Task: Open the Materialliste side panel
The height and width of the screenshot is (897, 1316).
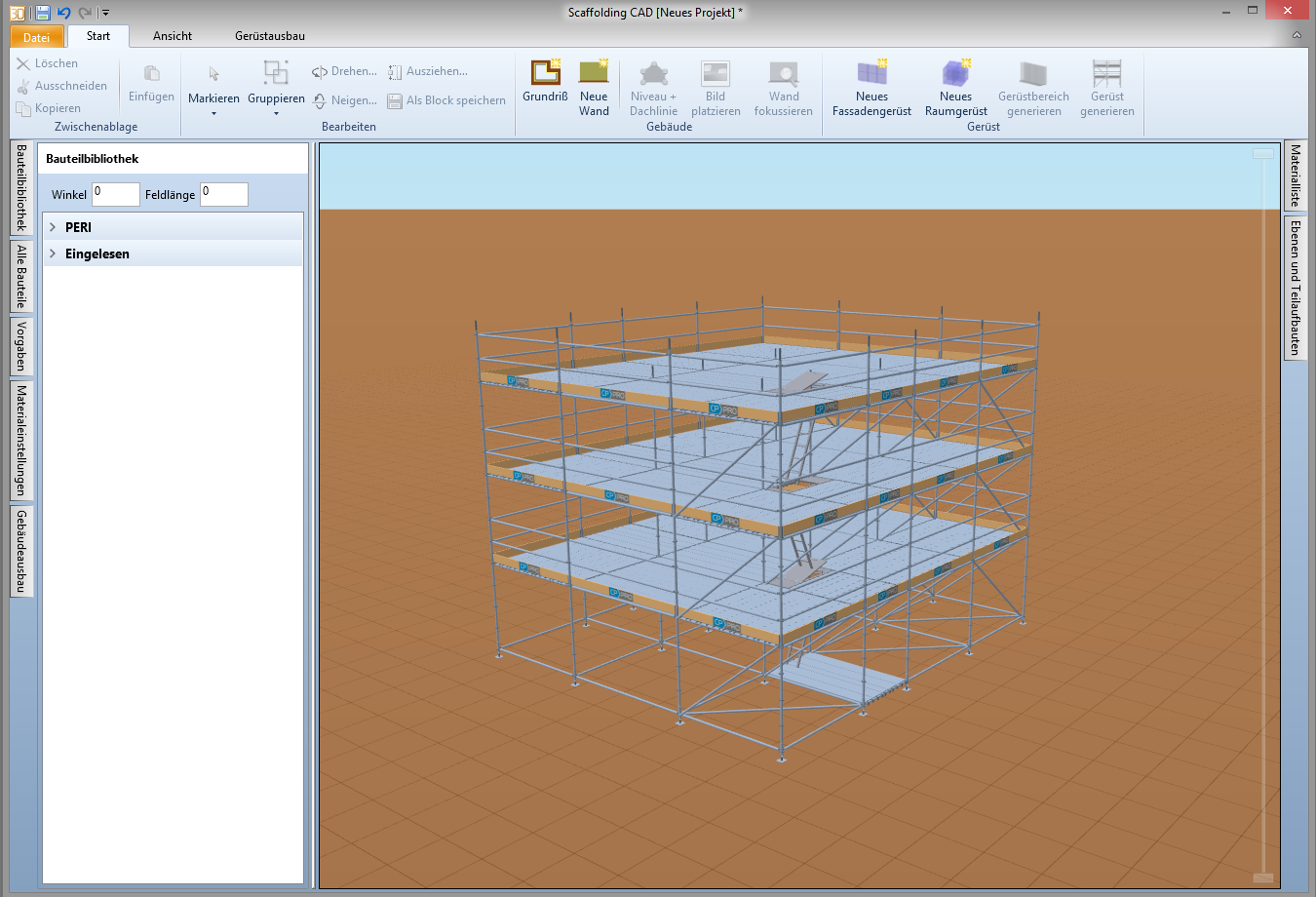Action: (1296, 175)
